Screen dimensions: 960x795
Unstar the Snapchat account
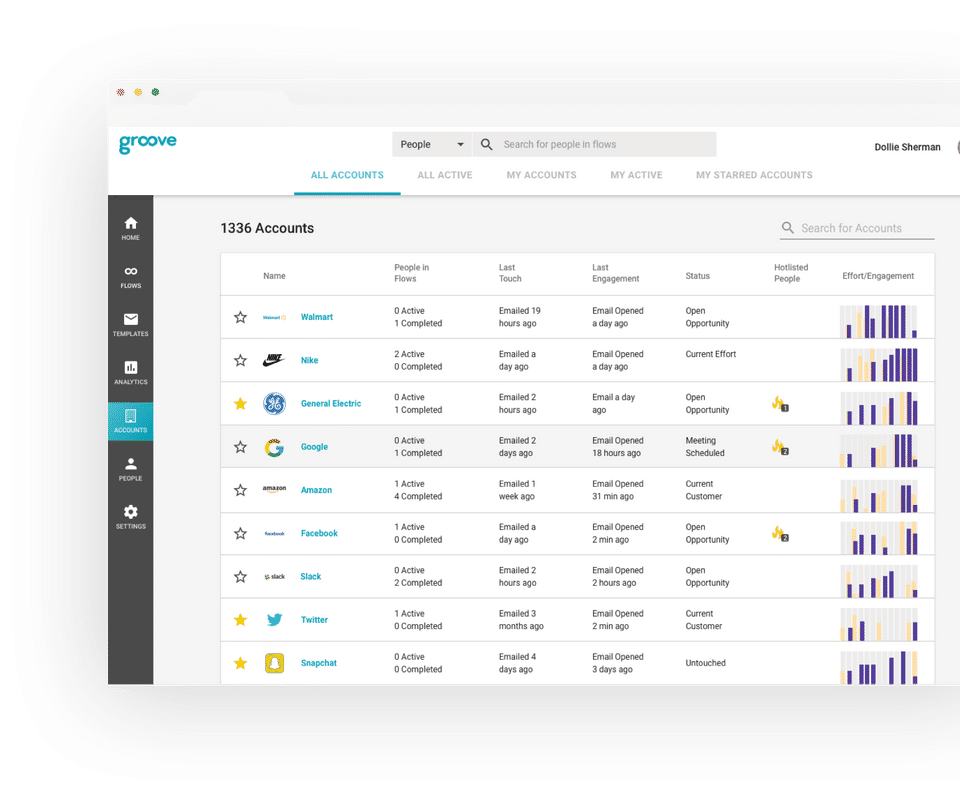click(241, 663)
